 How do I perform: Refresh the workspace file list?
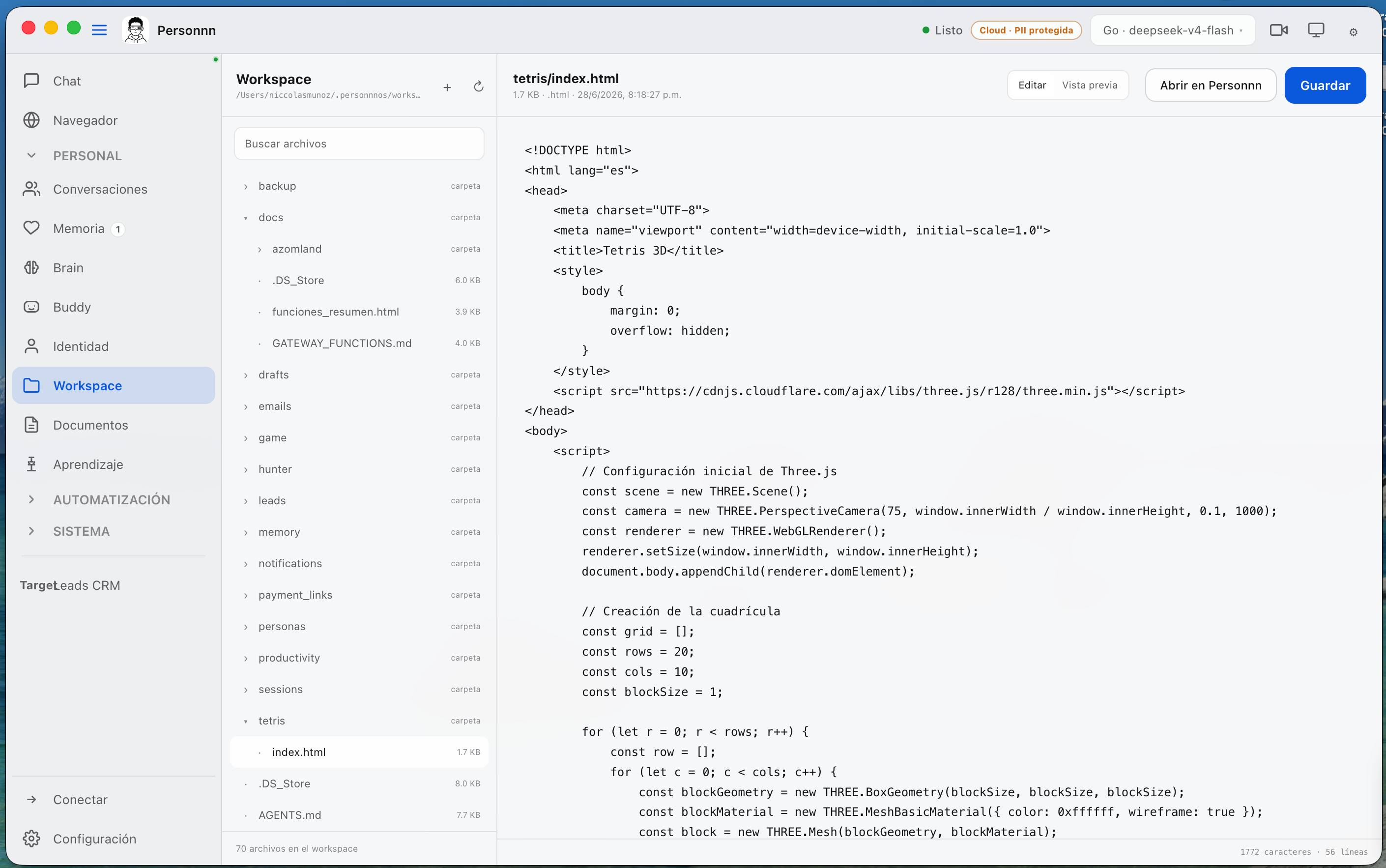click(x=479, y=87)
